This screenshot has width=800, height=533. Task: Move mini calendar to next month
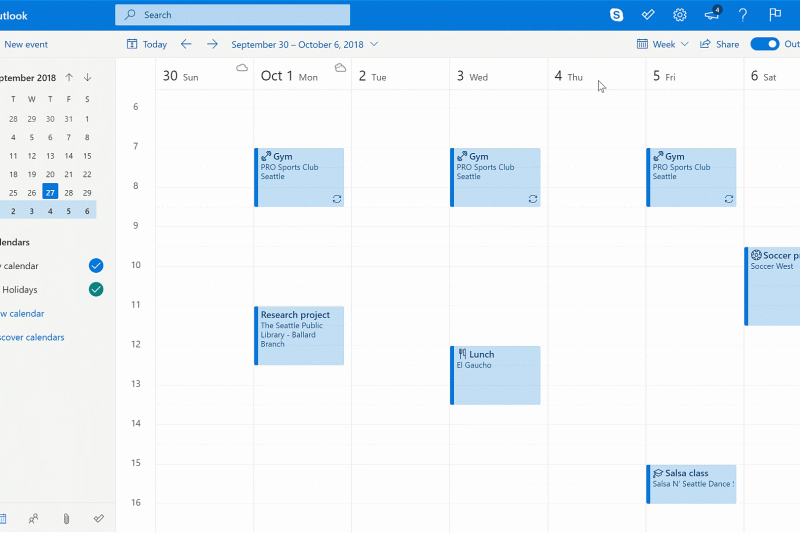[x=88, y=78]
